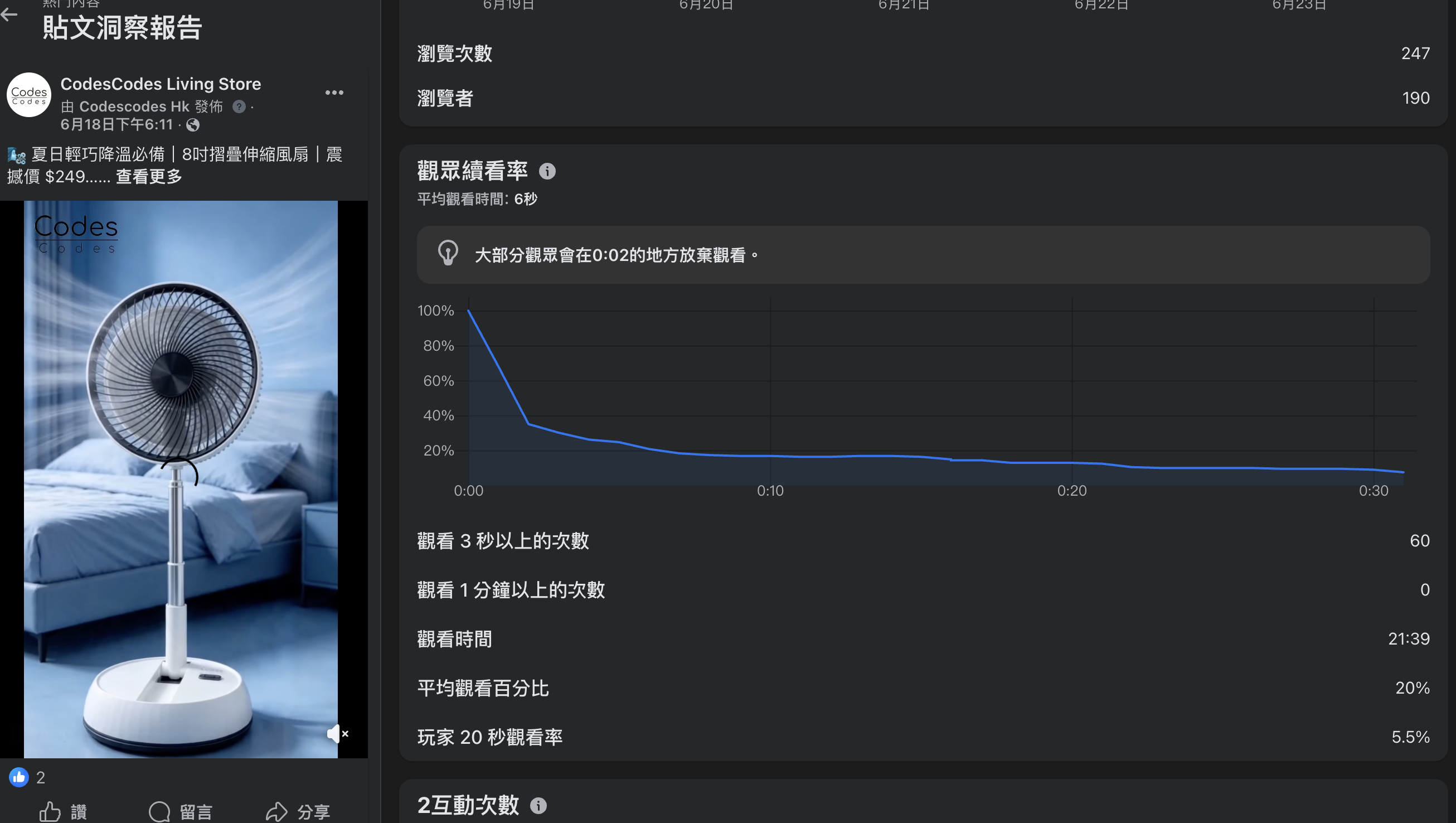This screenshot has width=1456, height=823.
Task: Click the 瀏覽者 row label
Action: (x=445, y=98)
